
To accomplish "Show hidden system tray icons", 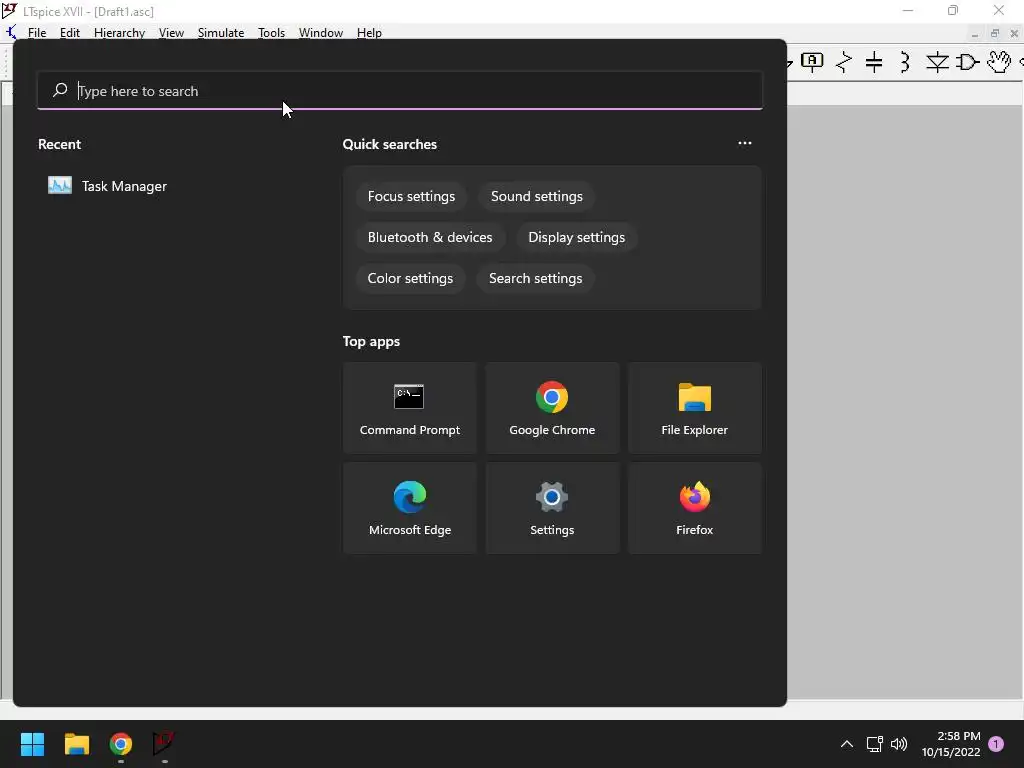I will pos(846,744).
